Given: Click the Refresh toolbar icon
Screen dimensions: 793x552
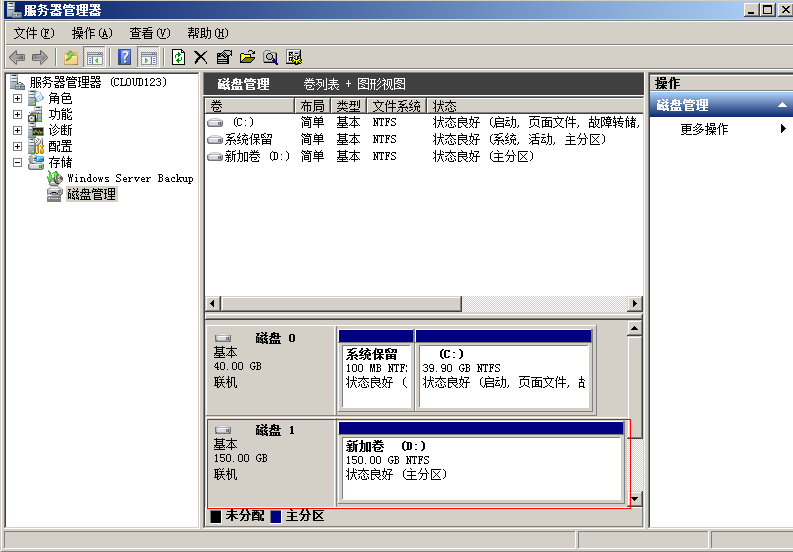Looking at the screenshot, I should [178, 58].
